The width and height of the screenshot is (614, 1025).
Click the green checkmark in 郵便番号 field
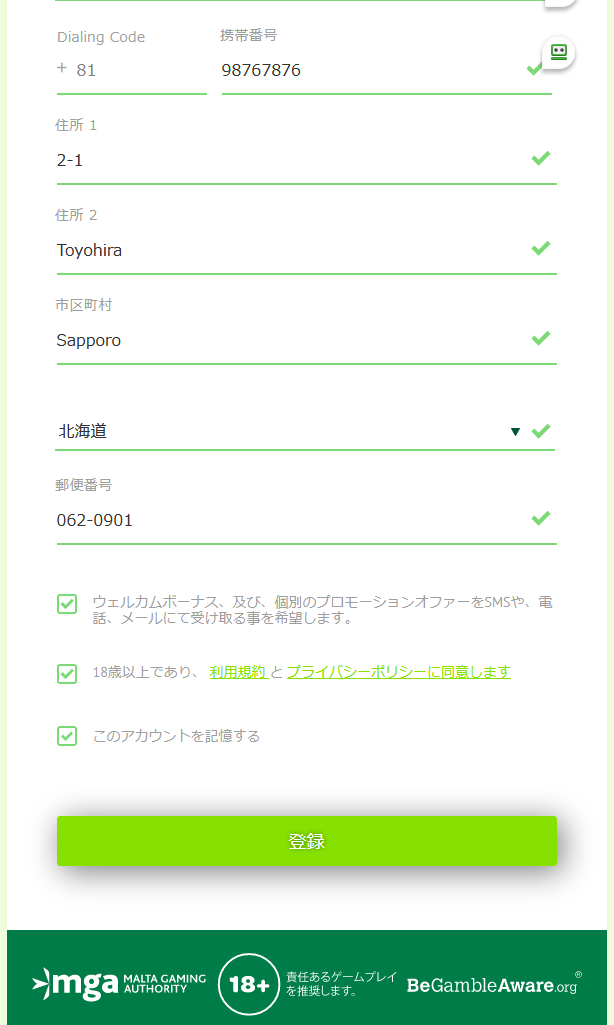(541, 518)
